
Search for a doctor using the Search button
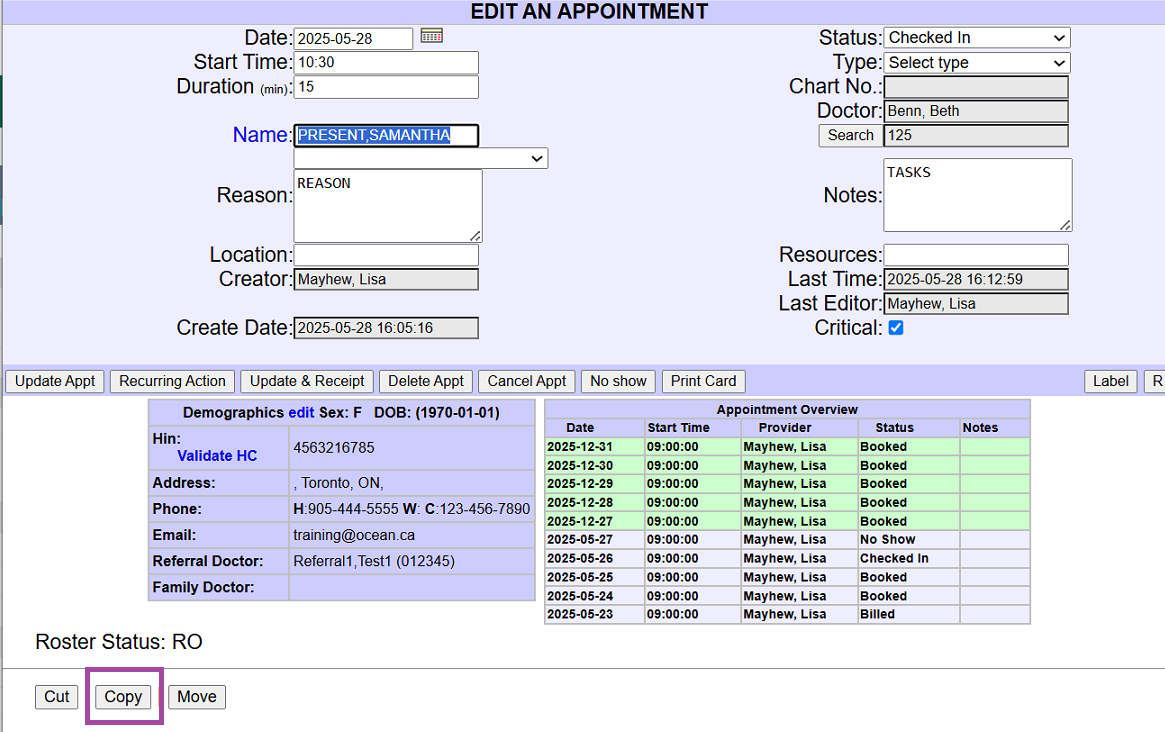click(850, 135)
